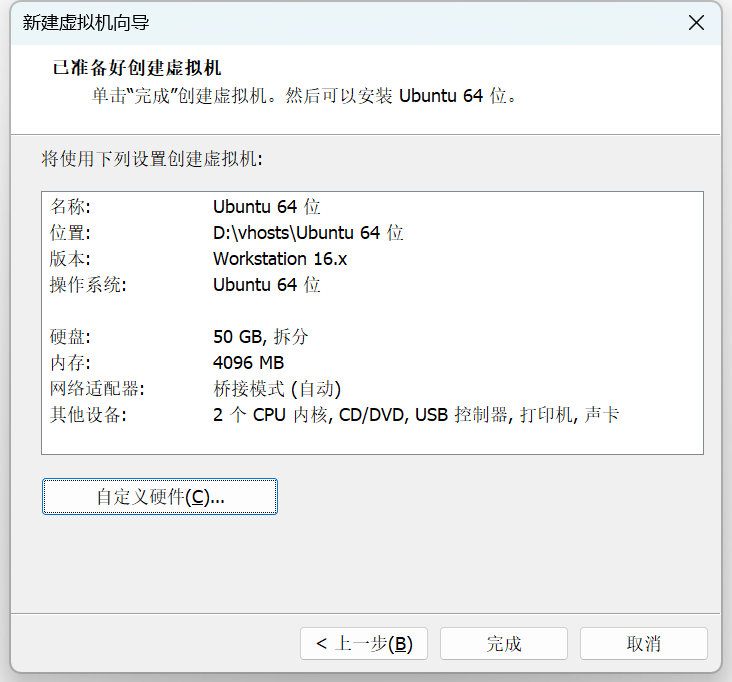Select the 名称 value Ubuntu 64 位
This screenshot has height=682, width=732.
tap(267, 206)
